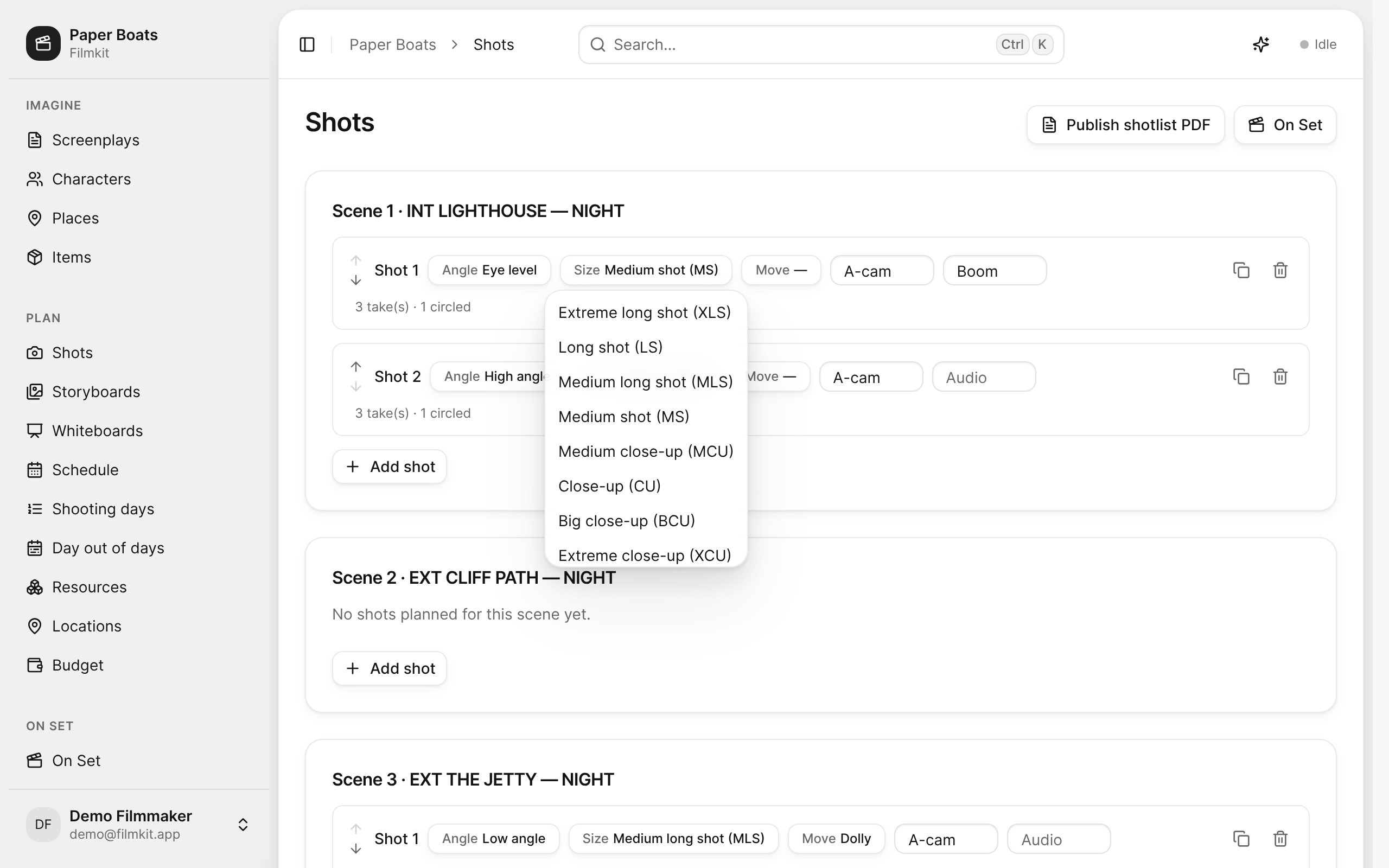This screenshot has height=868, width=1389.
Task: Add shot to Scene 2
Action: (x=389, y=668)
